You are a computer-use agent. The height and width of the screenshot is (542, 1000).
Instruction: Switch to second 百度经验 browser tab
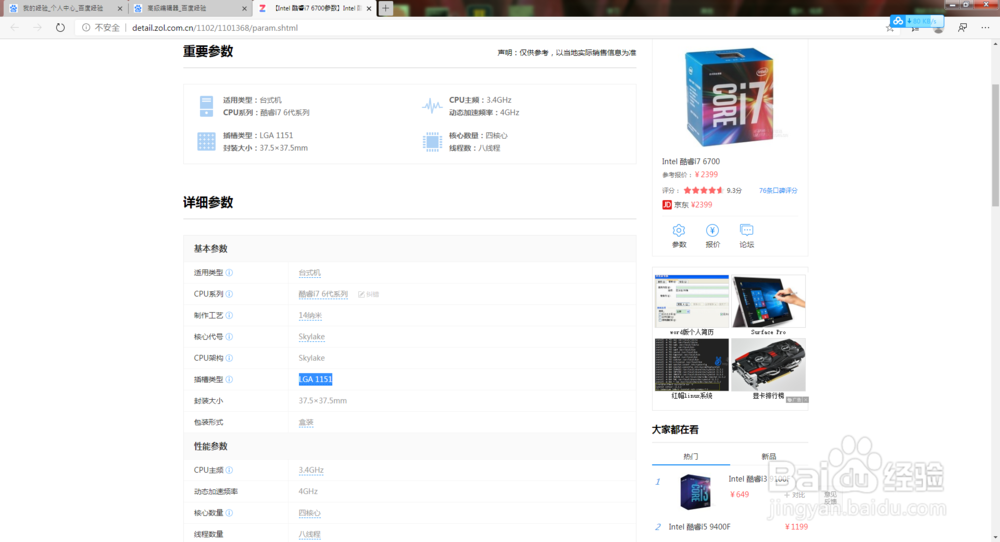pos(189,8)
